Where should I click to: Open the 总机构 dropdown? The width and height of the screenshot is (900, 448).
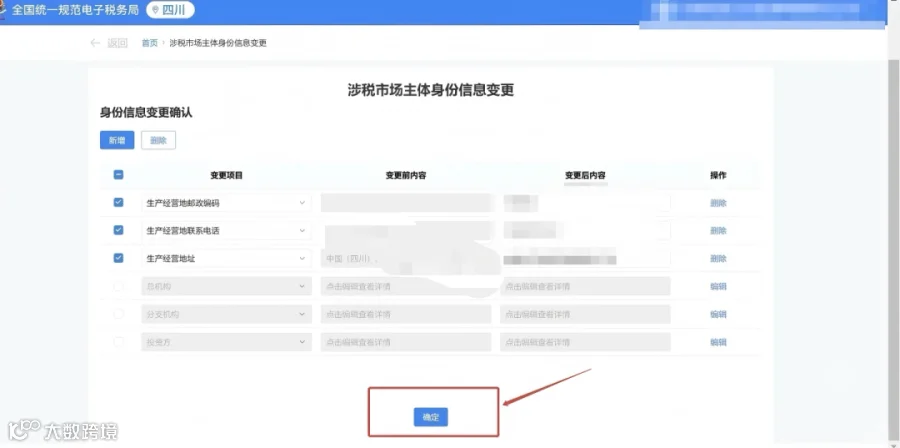[x=227, y=286]
